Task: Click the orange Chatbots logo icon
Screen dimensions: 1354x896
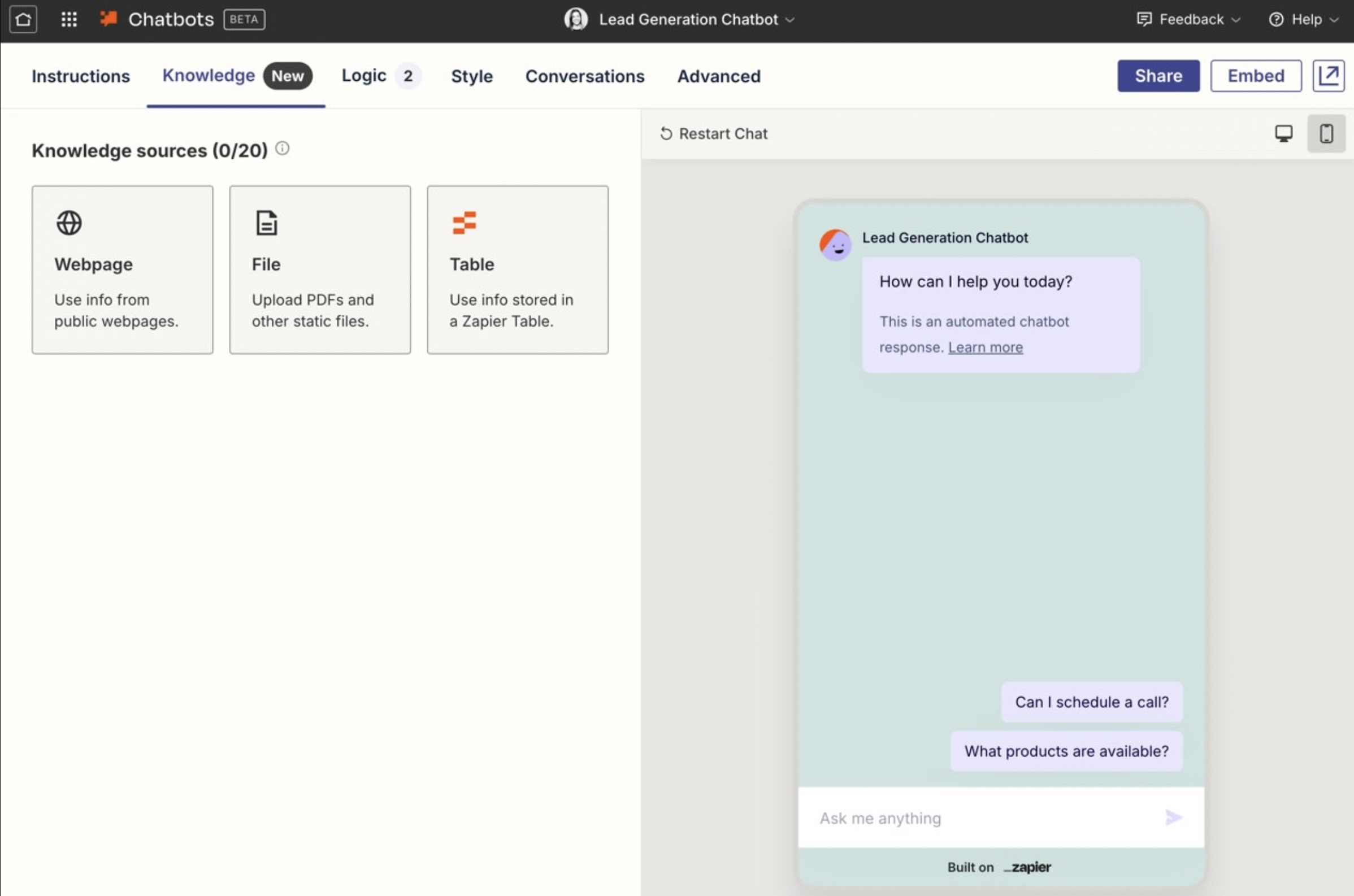Action: click(x=109, y=19)
